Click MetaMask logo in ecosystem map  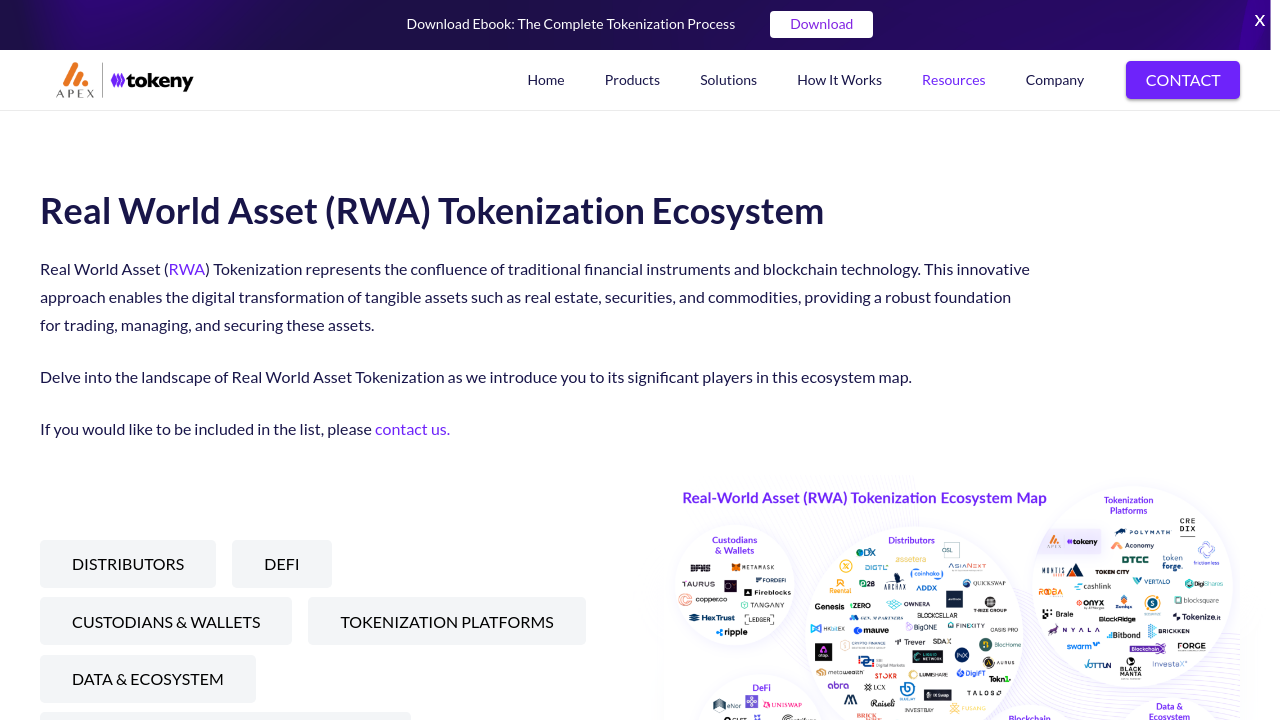[752, 567]
